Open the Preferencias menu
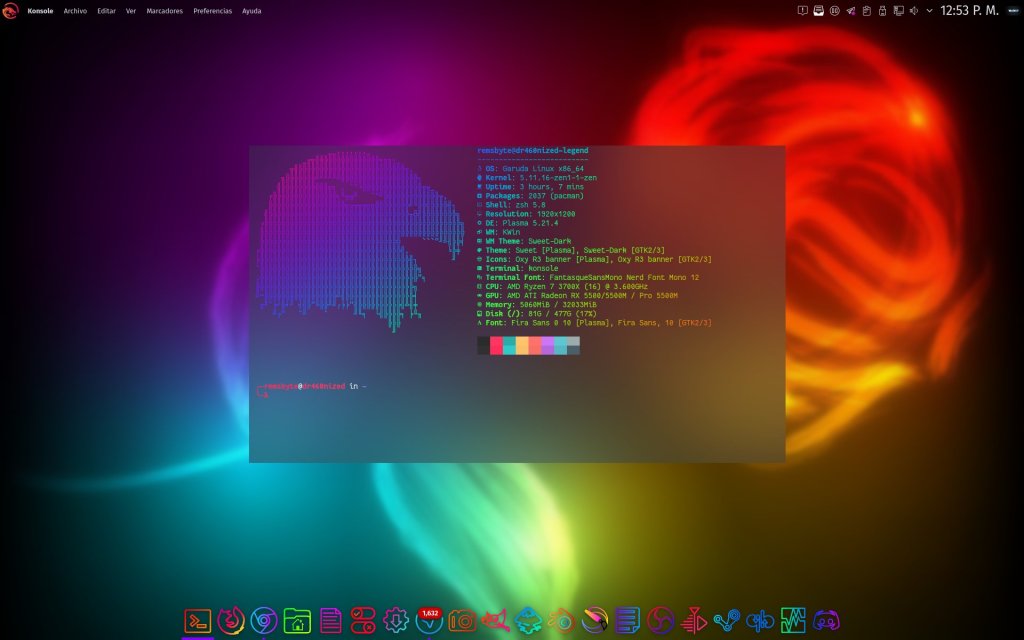The height and width of the screenshot is (640, 1024). (212, 11)
